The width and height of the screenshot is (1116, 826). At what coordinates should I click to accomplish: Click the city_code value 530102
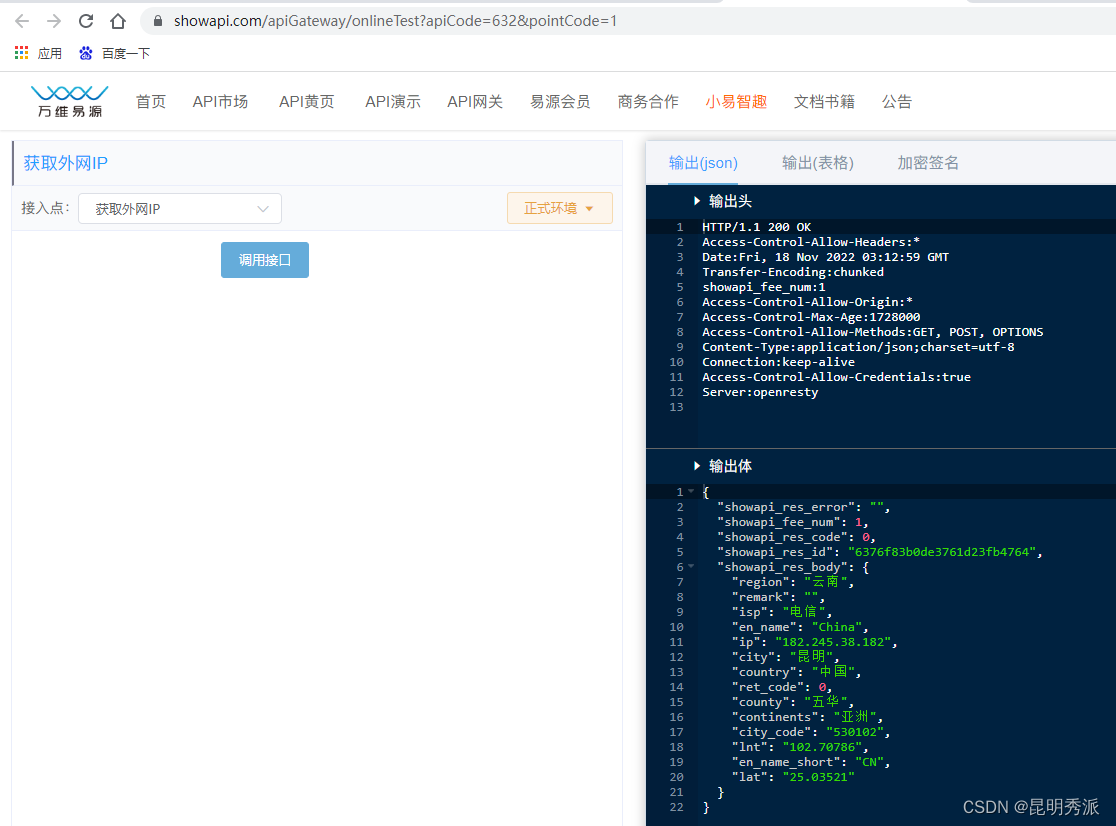tap(854, 732)
